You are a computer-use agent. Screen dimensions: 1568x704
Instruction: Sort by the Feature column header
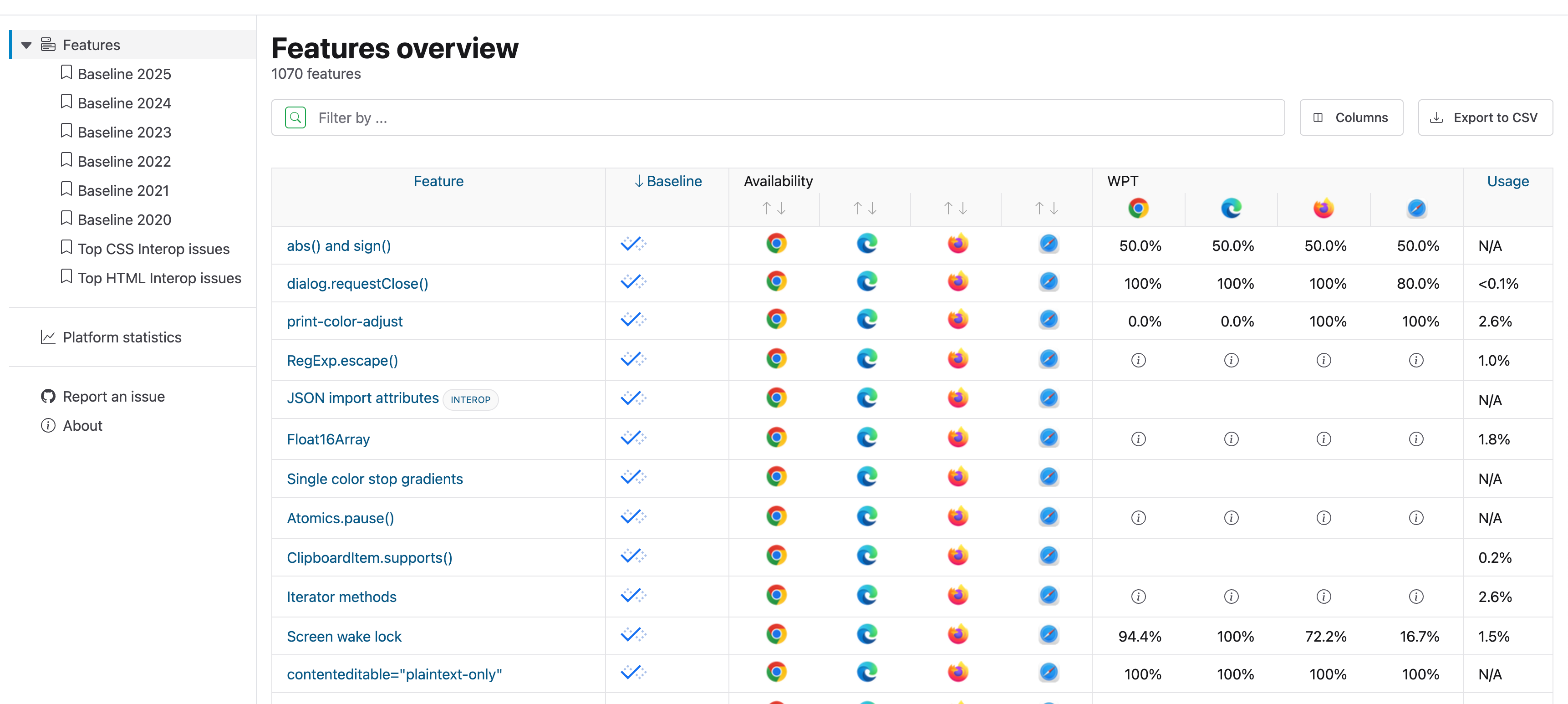click(438, 182)
